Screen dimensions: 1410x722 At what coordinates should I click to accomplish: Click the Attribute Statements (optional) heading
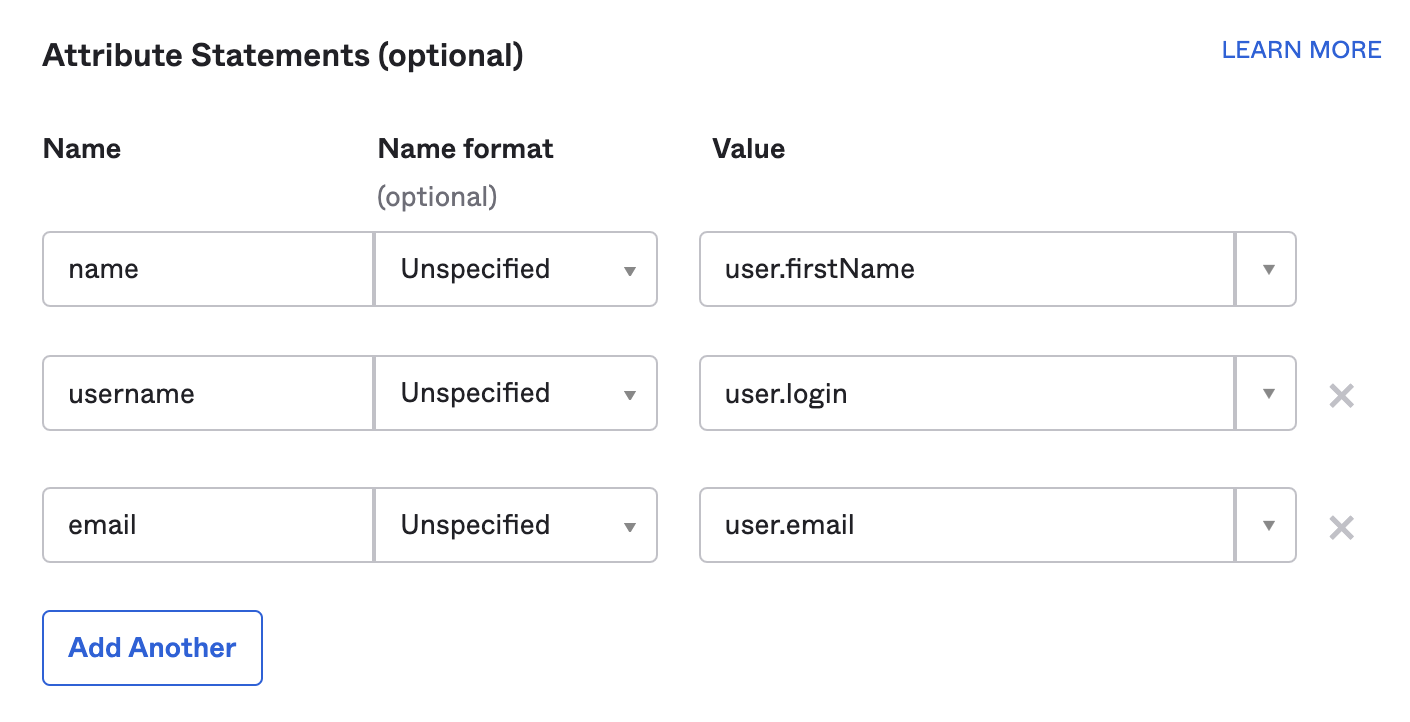point(283,55)
